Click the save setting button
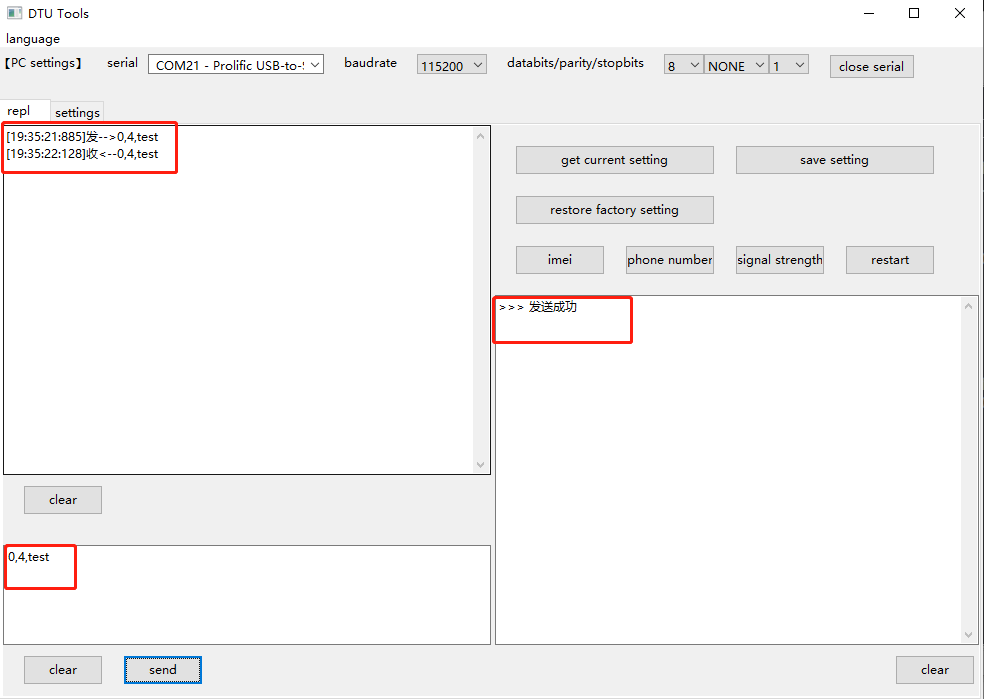Viewport: 984px width, 699px height. click(834, 160)
